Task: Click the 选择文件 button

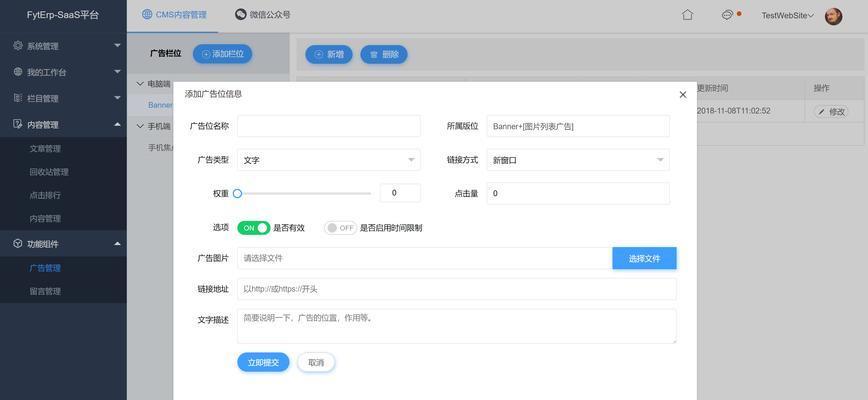Action: point(644,258)
